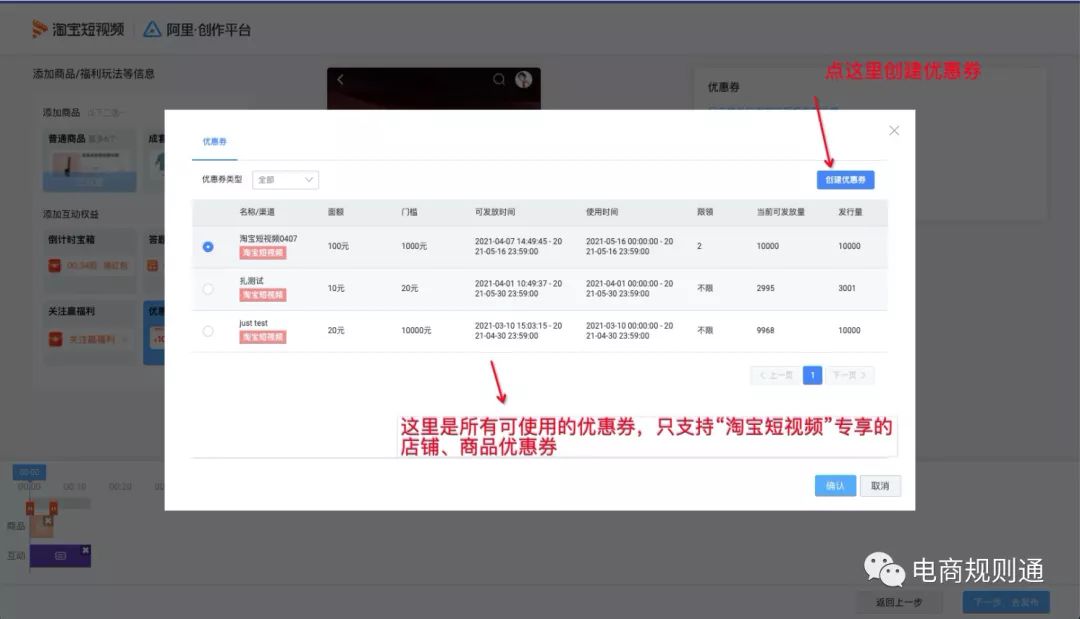Viewport: 1080px width, 619px height.
Task: Click the 确认 button
Action: point(835,486)
